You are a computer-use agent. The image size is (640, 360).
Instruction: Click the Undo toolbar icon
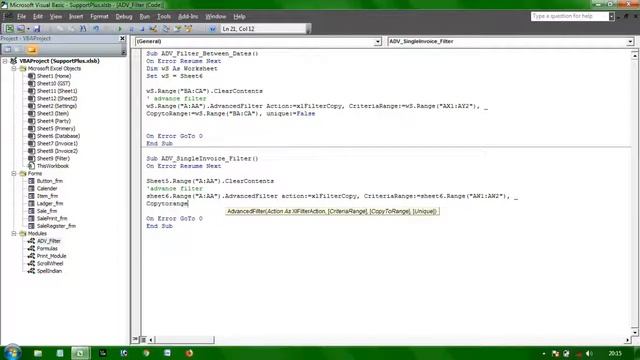coord(96,29)
